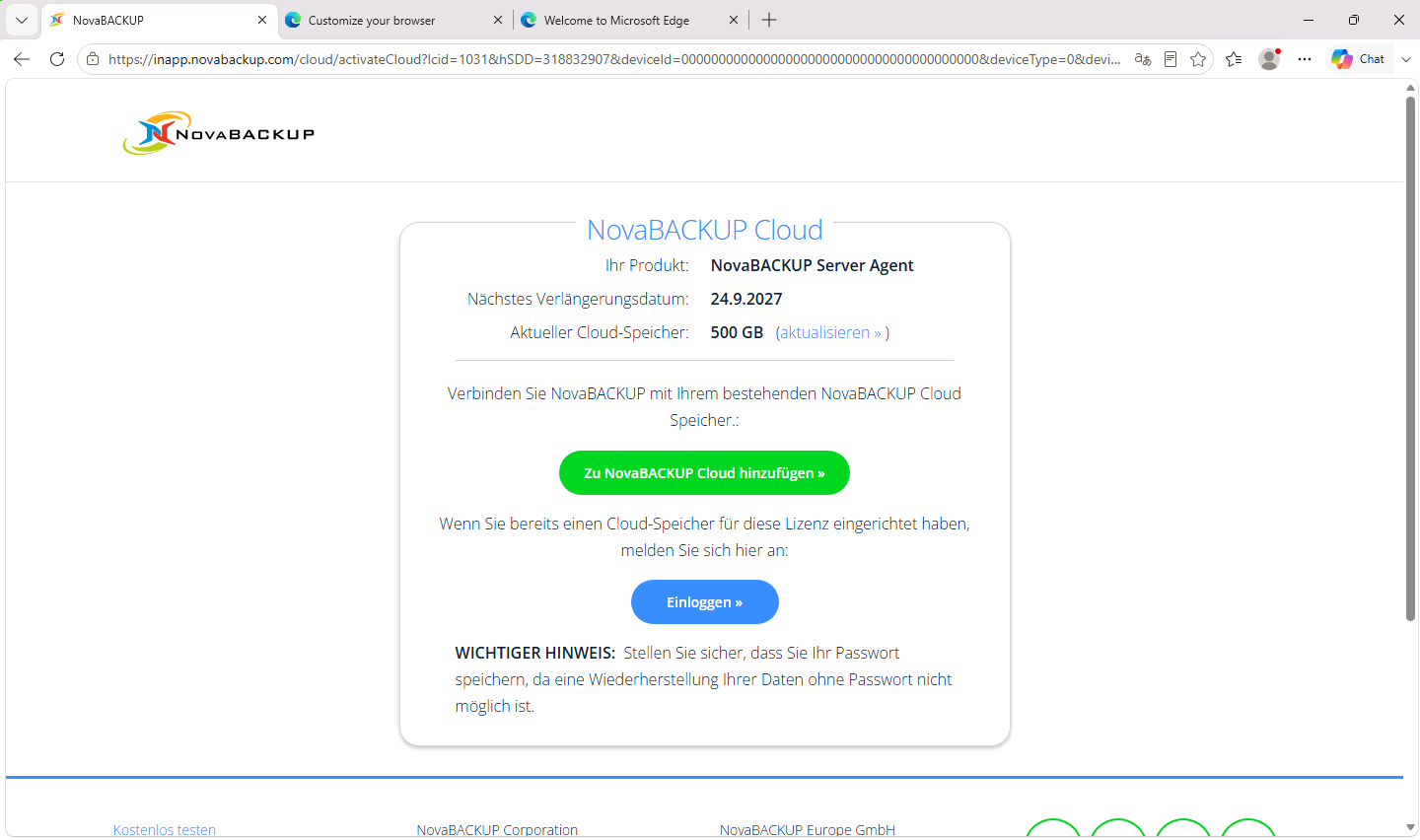Screen dimensions: 1420x840
Task: Open immersive reader icon in address bar
Action: 1171,59
